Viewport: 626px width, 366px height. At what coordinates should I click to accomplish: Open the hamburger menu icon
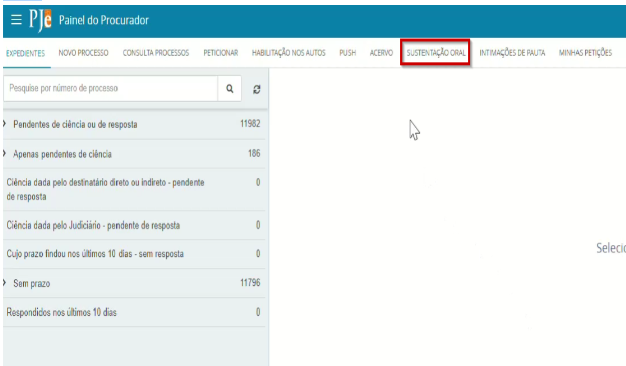(x=16, y=20)
